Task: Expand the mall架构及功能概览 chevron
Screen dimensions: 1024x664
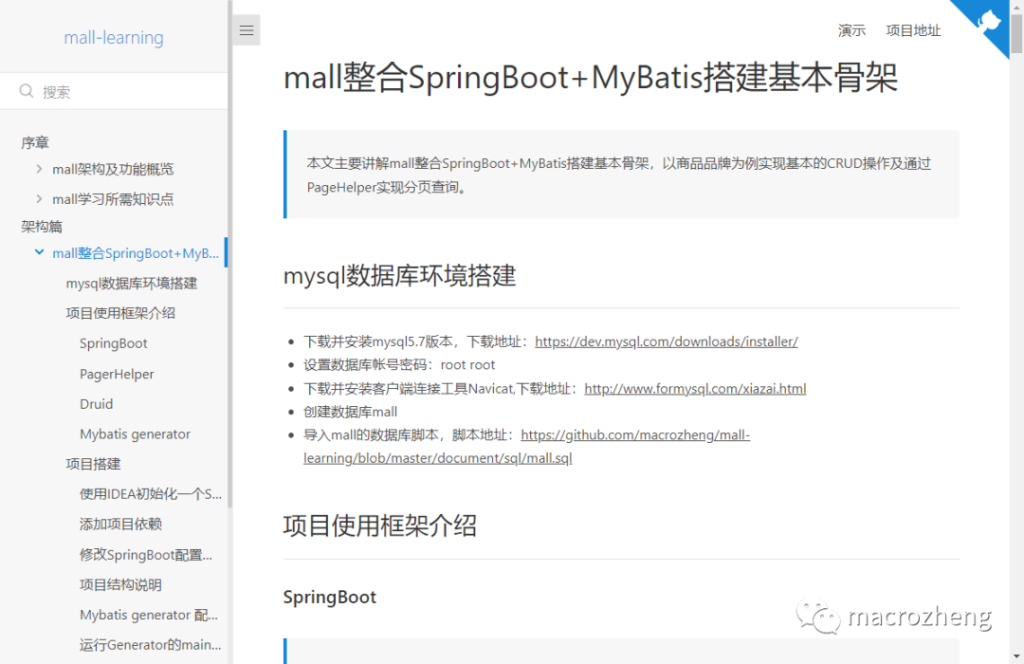Action: pyautogui.click(x=39, y=169)
